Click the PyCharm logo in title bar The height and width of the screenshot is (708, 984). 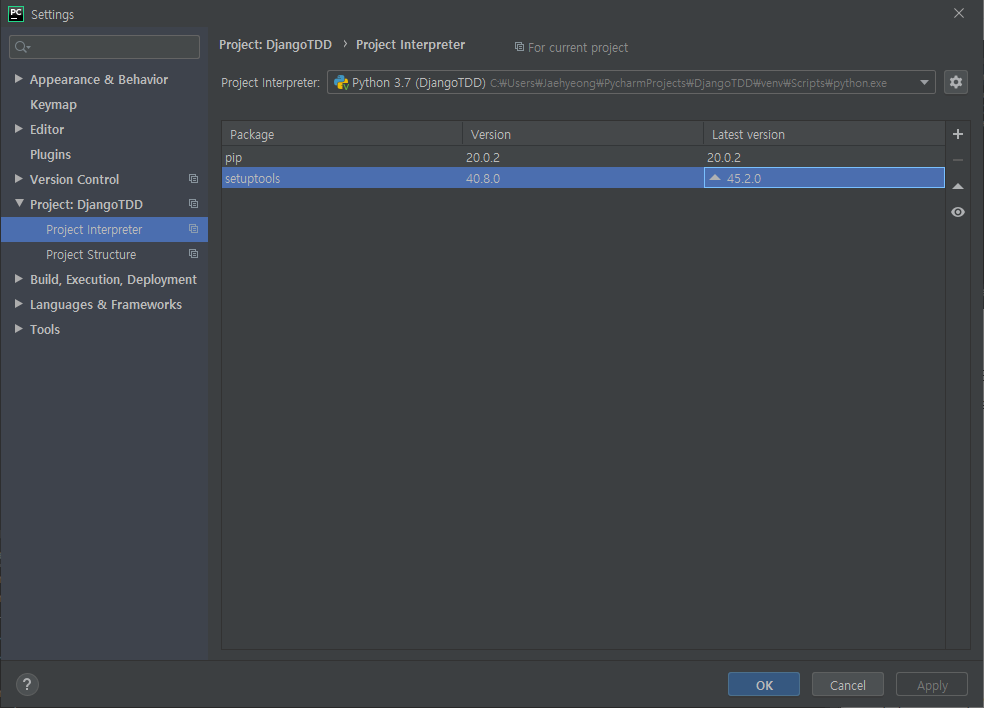[x=16, y=14]
